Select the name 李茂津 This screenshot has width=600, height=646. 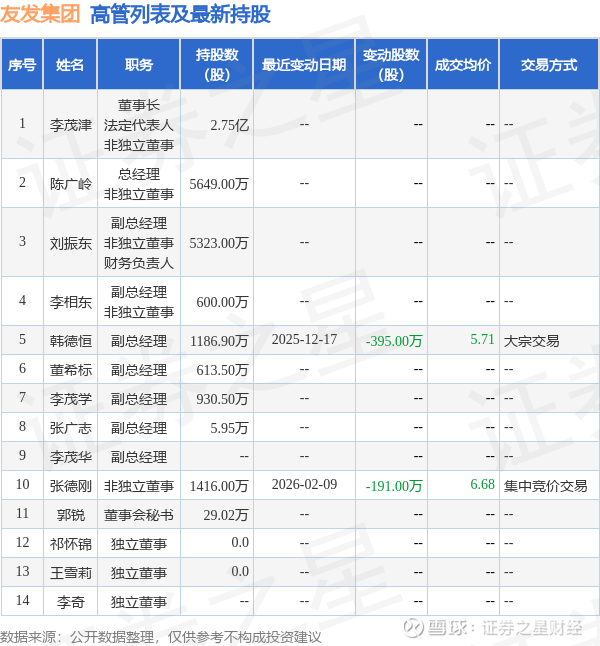[71, 125]
